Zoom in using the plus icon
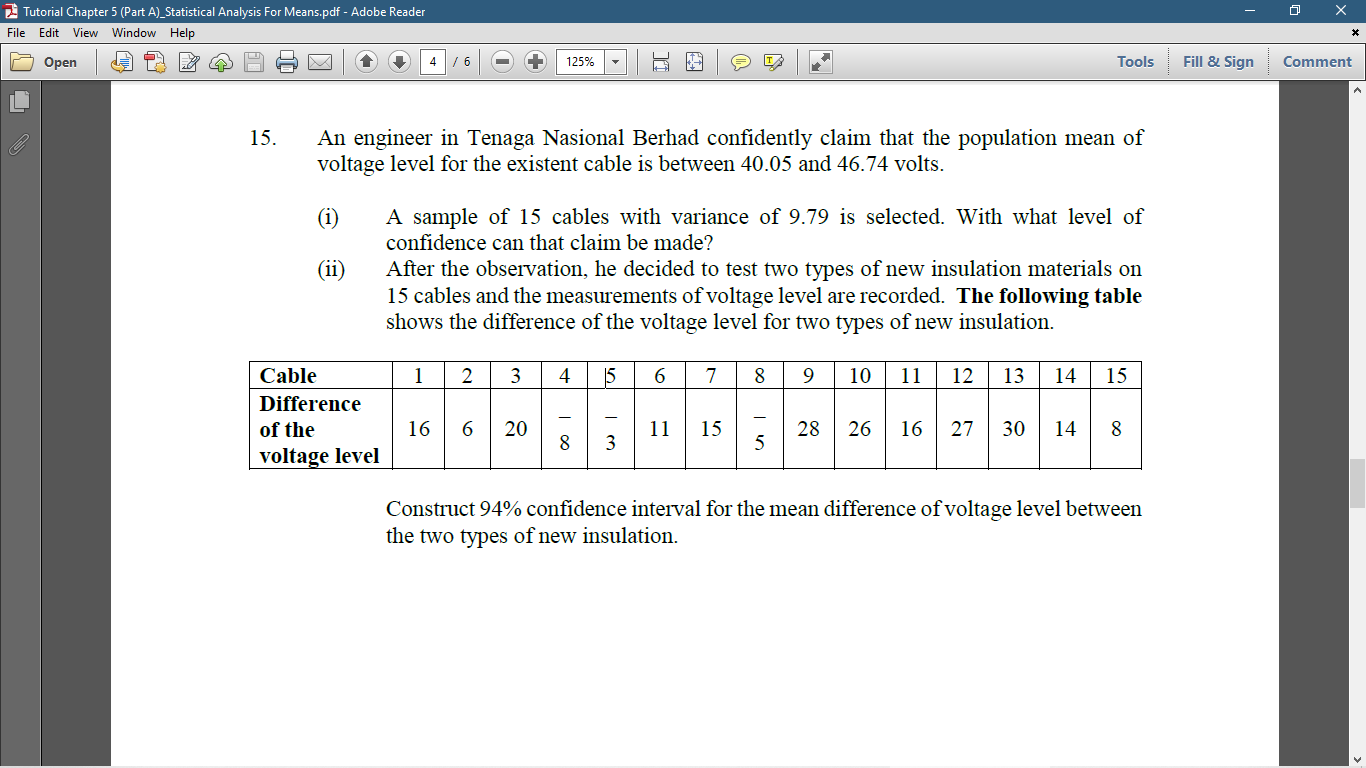Viewport: 1366px width, 768px height. pyautogui.click(x=535, y=62)
